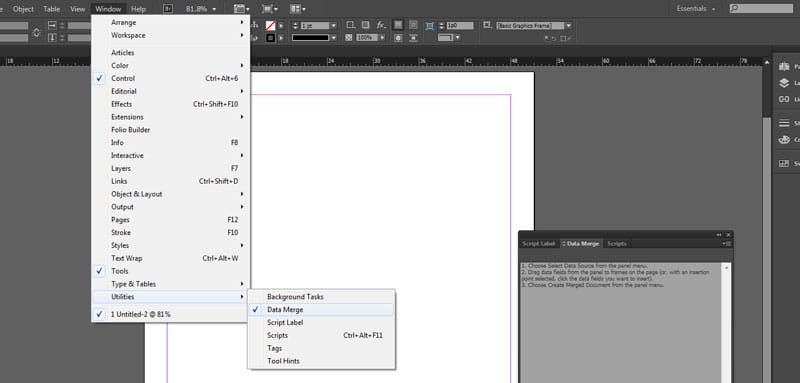This screenshot has width=800, height=383.
Task: Open the Data Merge panel flyout menu icon
Action: pos(728,244)
